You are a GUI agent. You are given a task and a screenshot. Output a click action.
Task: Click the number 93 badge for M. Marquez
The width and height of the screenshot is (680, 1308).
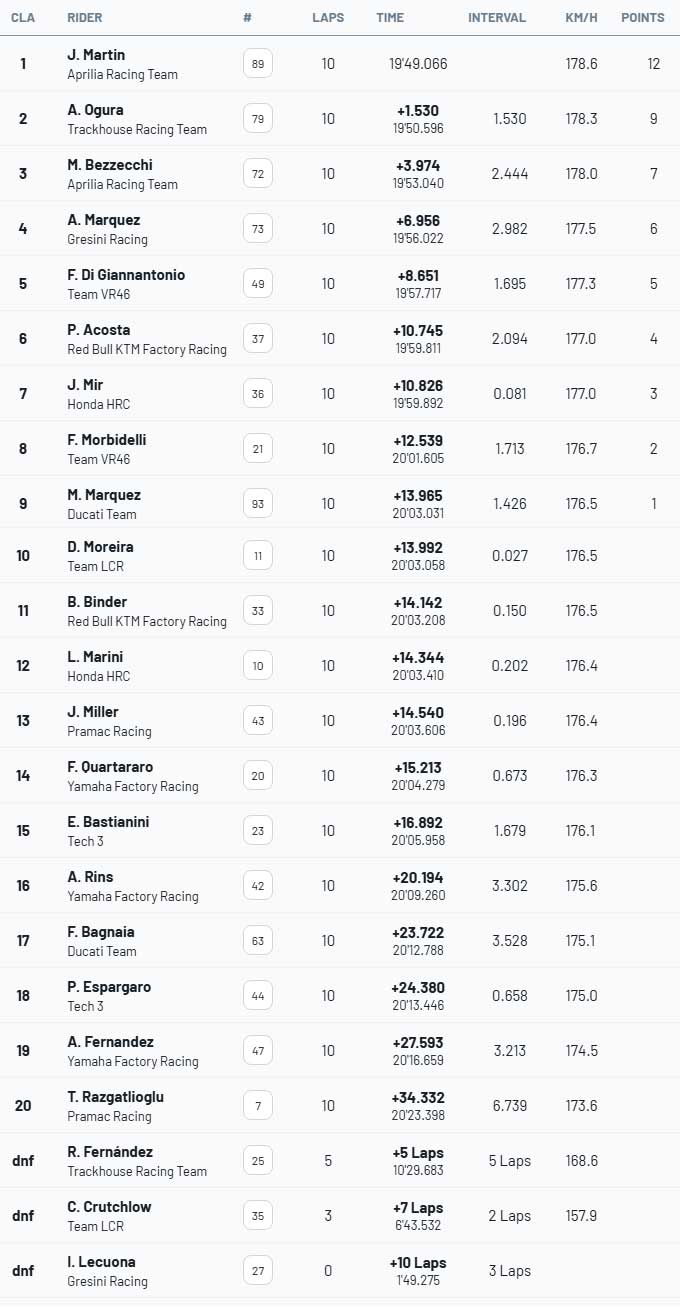pos(258,504)
